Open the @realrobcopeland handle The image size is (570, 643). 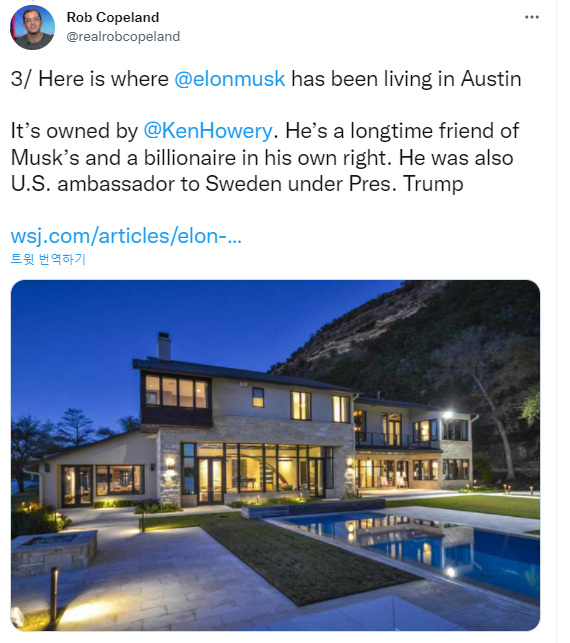(123, 36)
